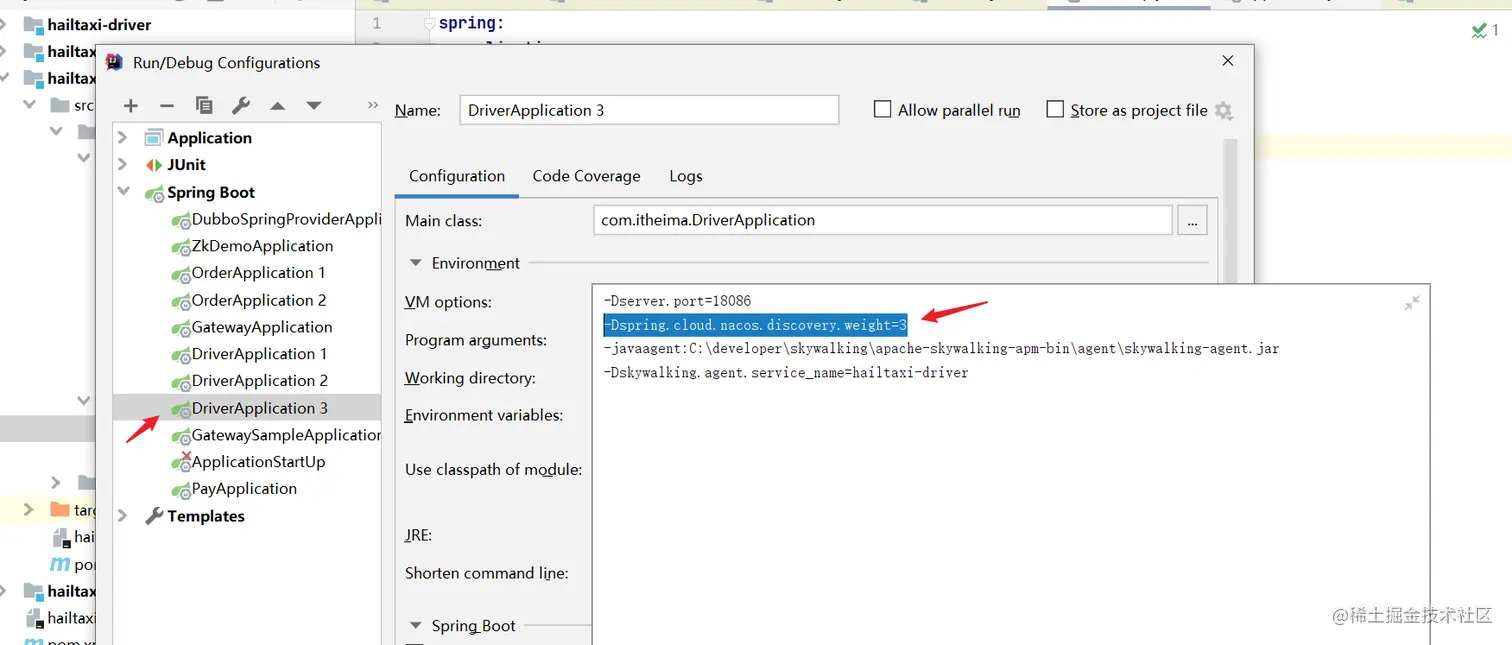Switch to the Logs tab
The width and height of the screenshot is (1512, 645).
click(686, 176)
